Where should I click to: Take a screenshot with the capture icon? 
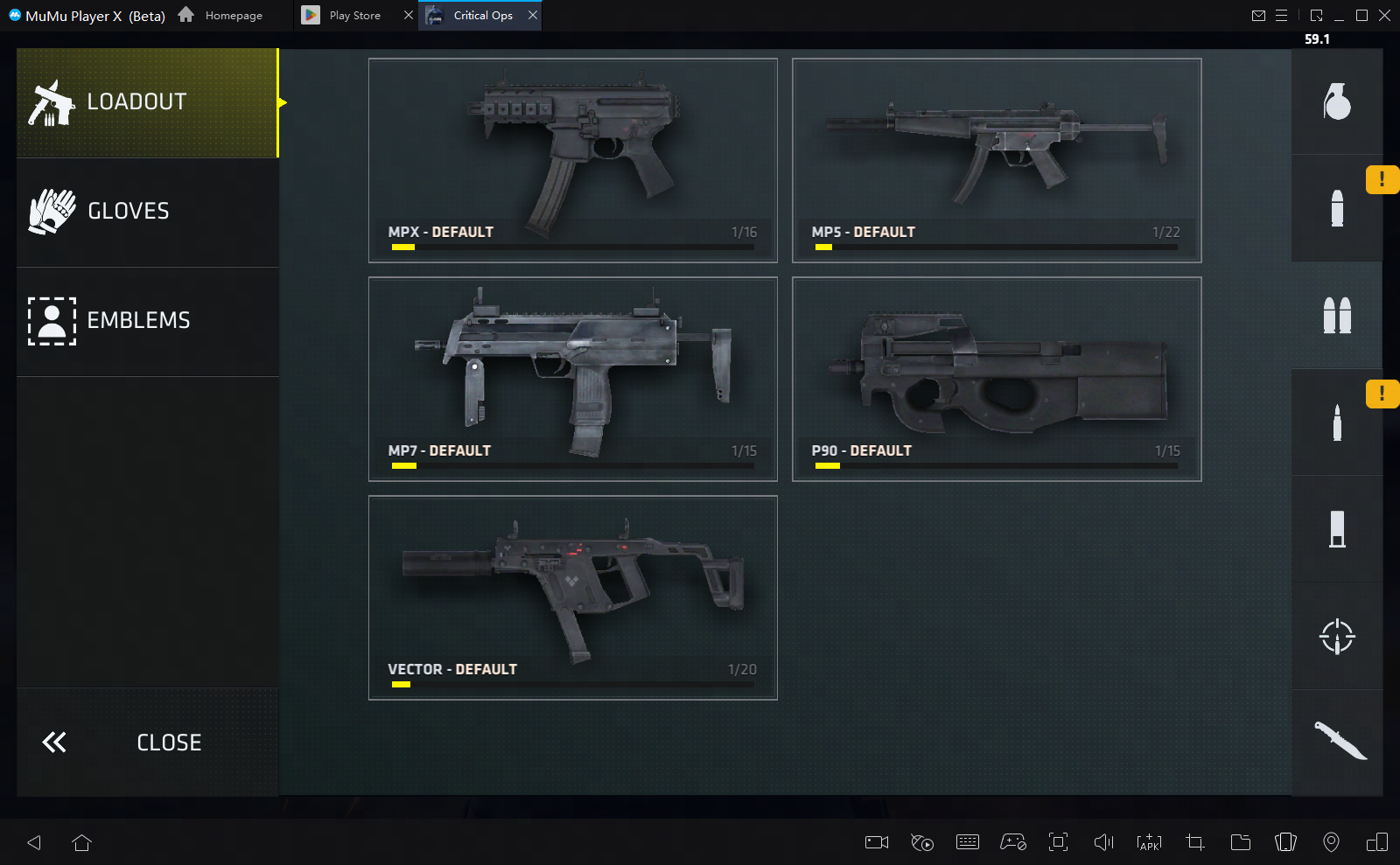pyautogui.click(x=1058, y=842)
